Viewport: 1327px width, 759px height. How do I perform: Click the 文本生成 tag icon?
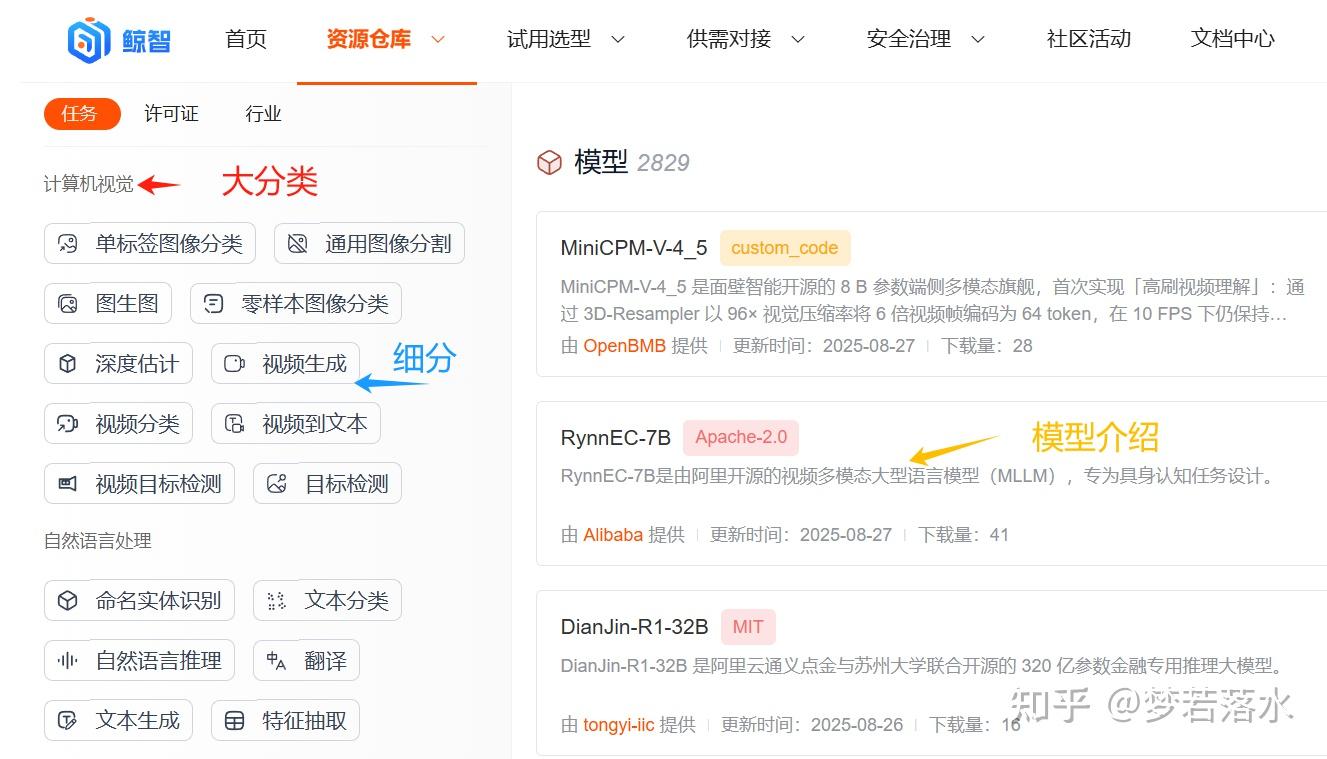click(x=68, y=721)
